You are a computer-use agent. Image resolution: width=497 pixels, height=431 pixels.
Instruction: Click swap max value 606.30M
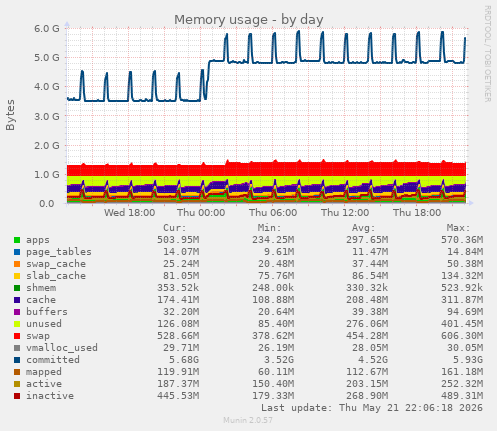click(x=462, y=336)
